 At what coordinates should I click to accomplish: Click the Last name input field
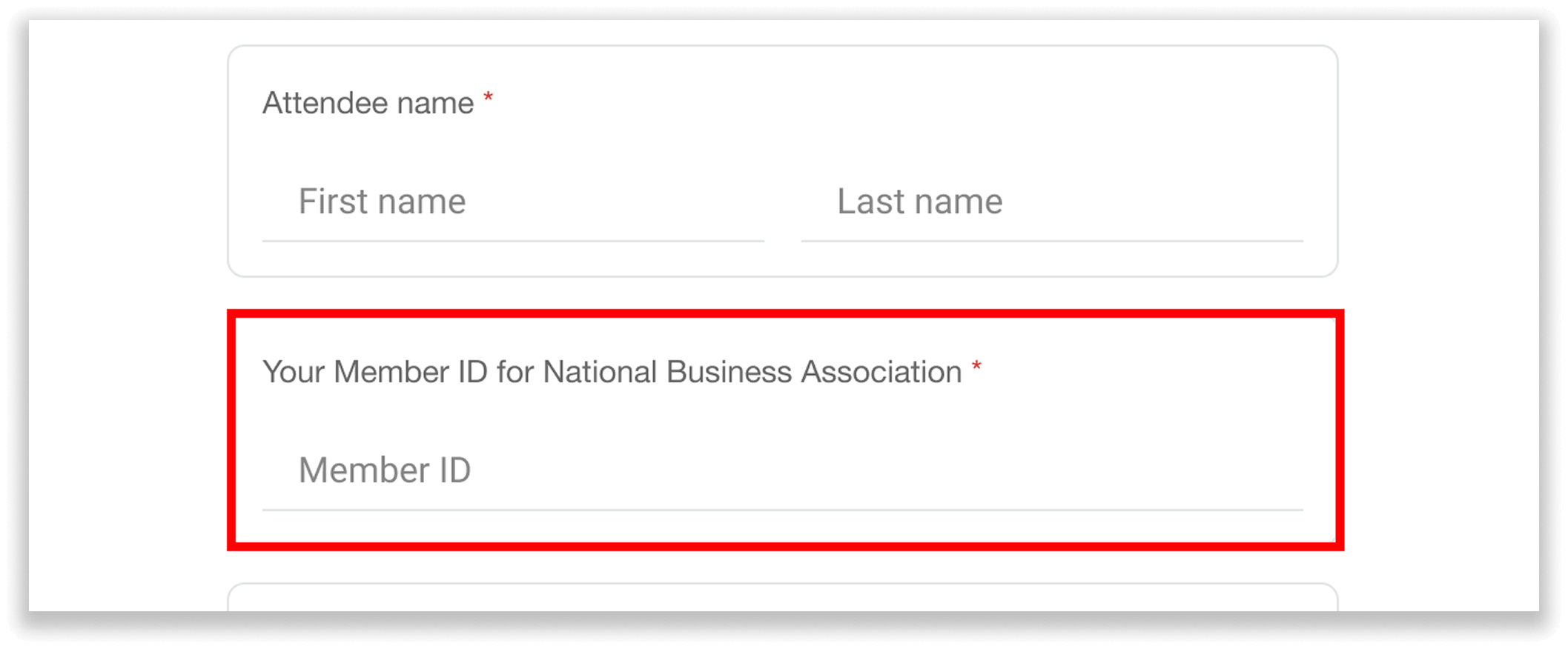[x=1051, y=202]
